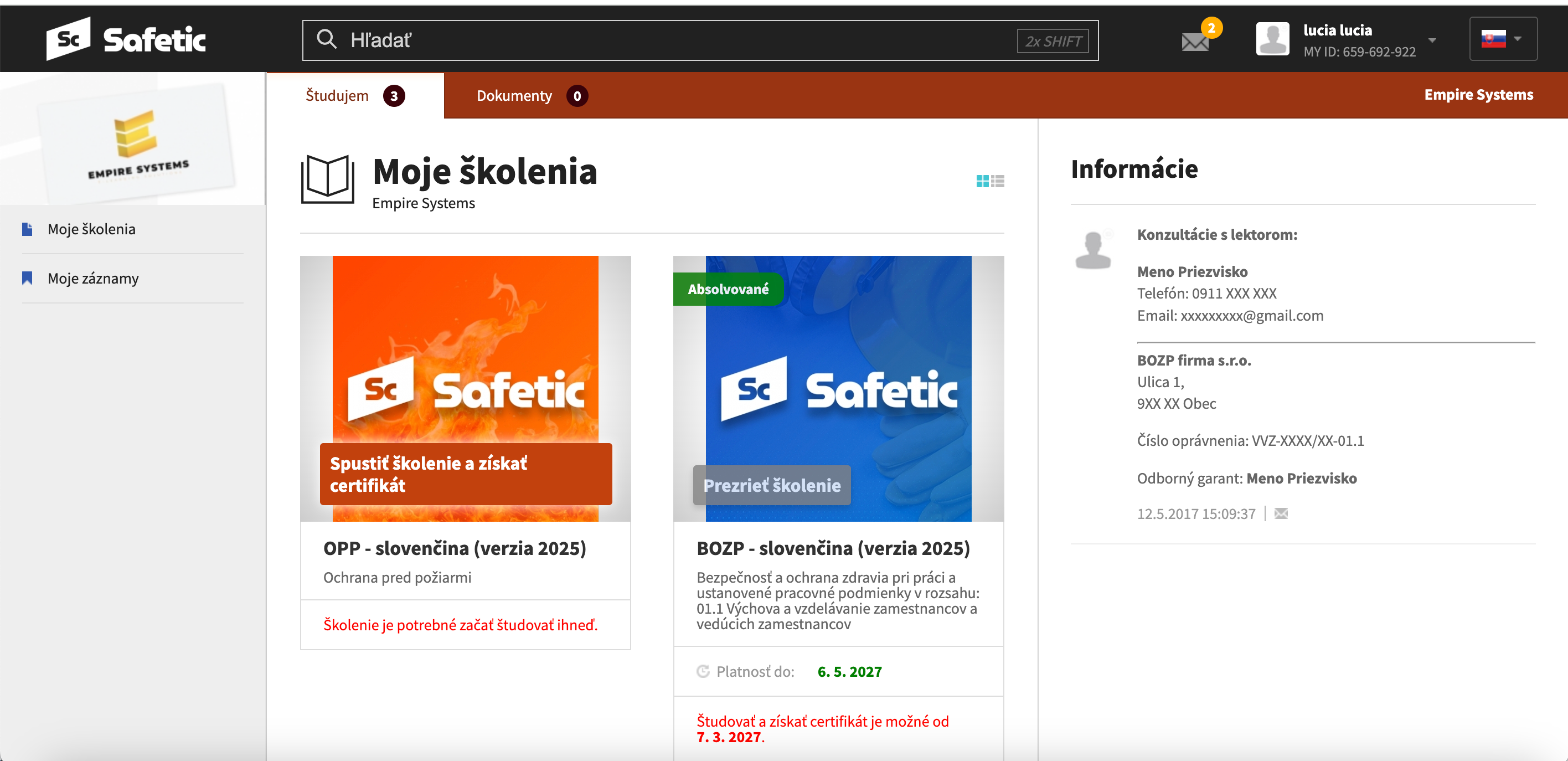Click the 'Telefón: 0911 XXX XXX' line
The width and height of the screenshot is (1568, 761).
click(x=1206, y=294)
